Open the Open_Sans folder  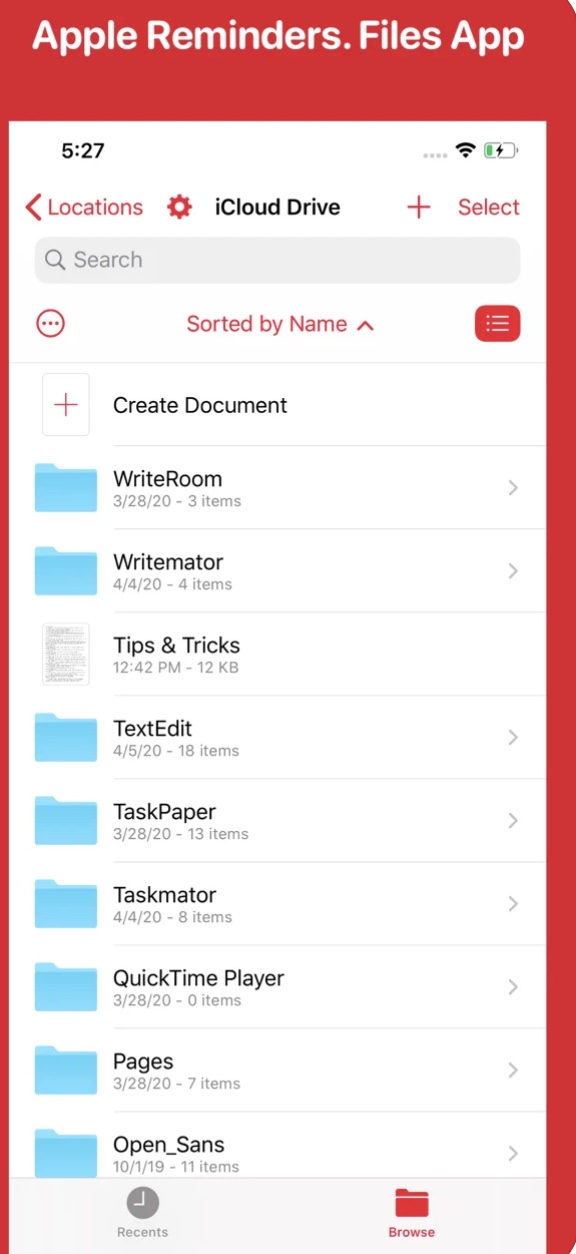[x=278, y=1150]
